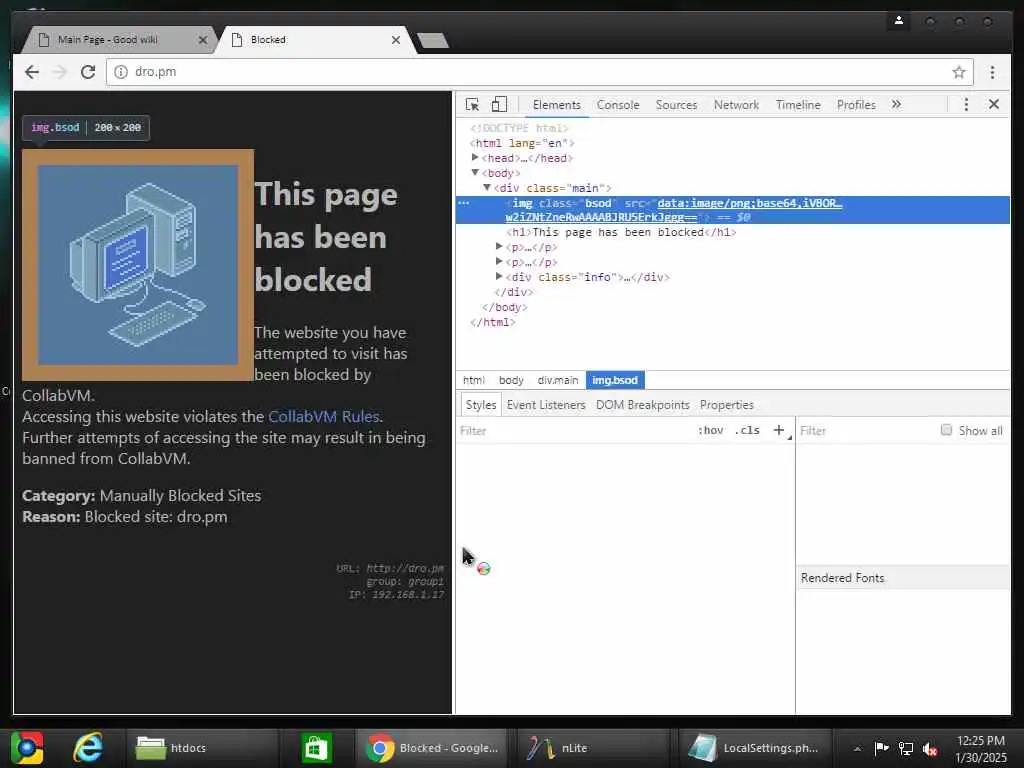Image resolution: width=1024 pixels, height=768 pixels.
Task: Switch to the Elements tab
Action: 556,104
